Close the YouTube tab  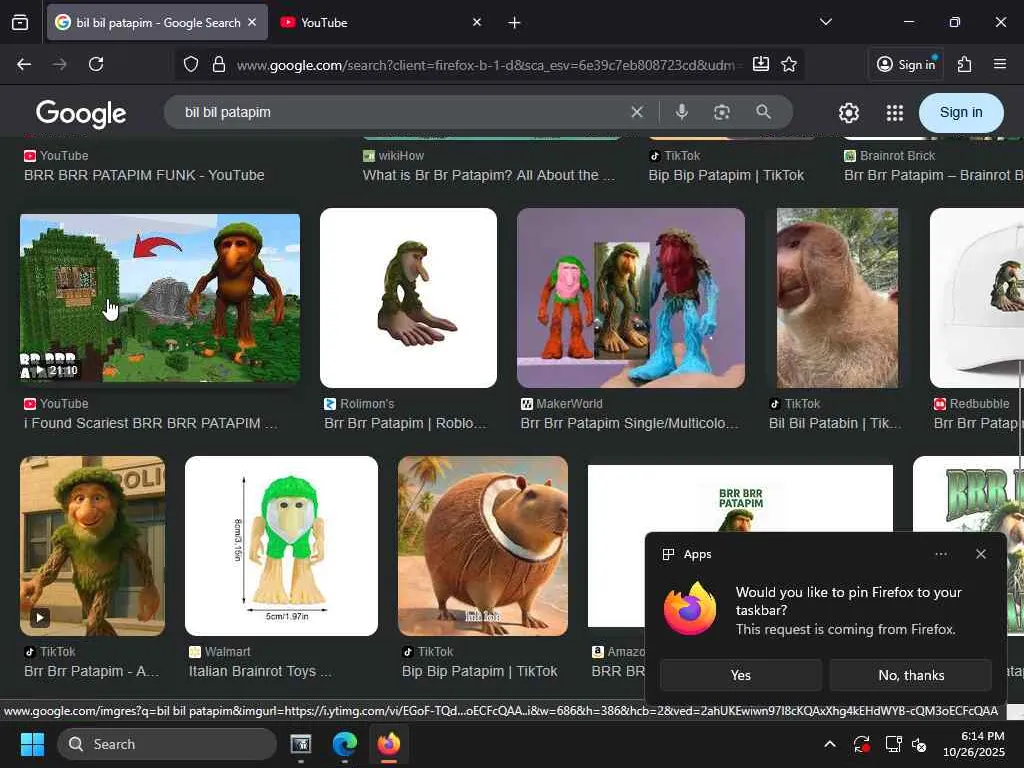coord(477,22)
